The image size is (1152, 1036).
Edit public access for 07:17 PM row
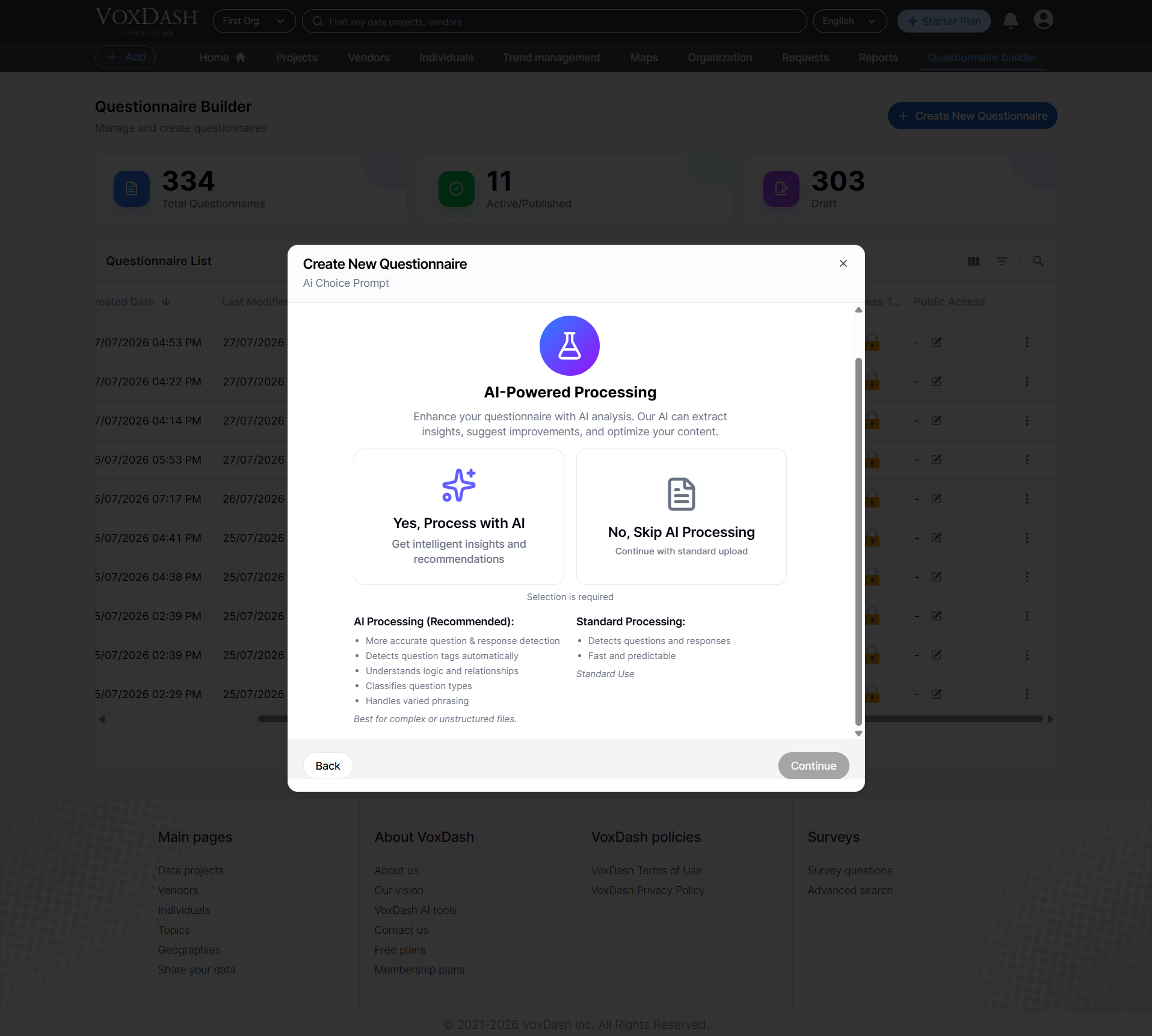click(937, 498)
